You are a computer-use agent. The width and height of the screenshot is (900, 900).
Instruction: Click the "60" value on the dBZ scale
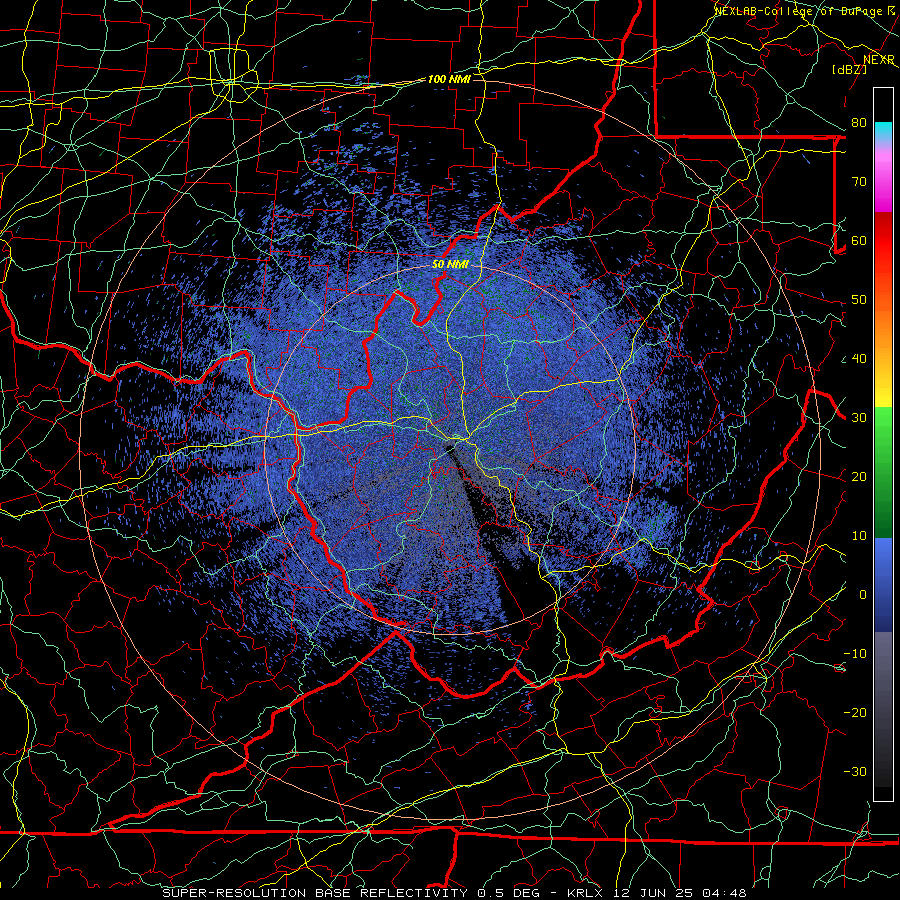pyautogui.click(x=859, y=241)
